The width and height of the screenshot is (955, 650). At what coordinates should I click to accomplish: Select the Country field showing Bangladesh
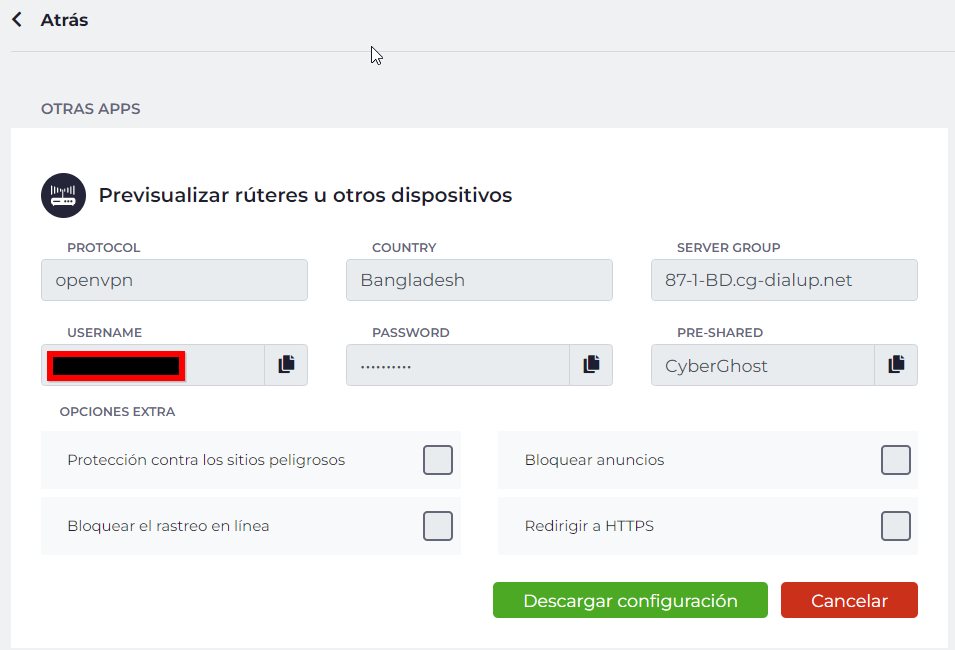point(479,280)
